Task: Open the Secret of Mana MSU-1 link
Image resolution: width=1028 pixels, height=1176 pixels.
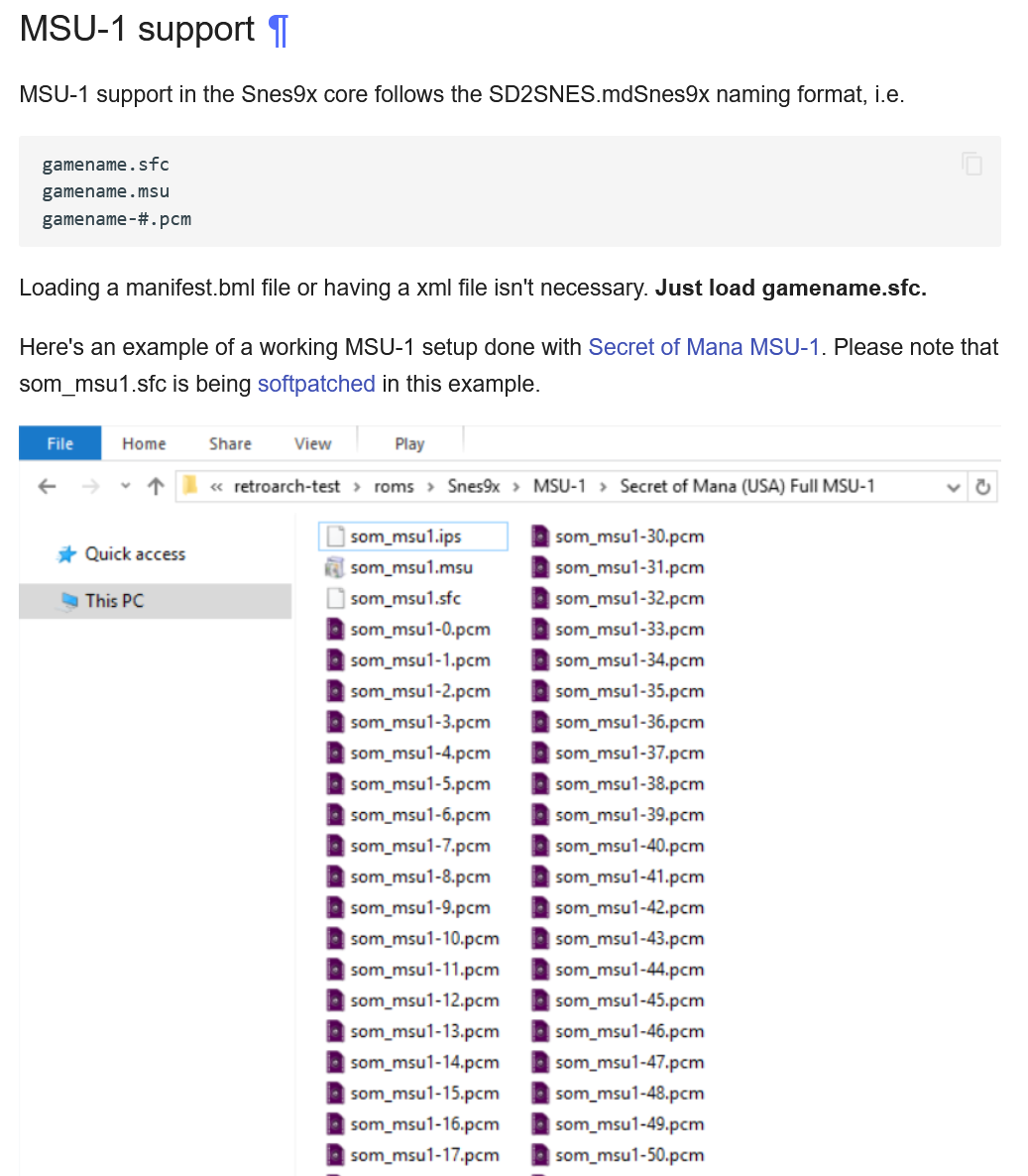Action: [703, 347]
